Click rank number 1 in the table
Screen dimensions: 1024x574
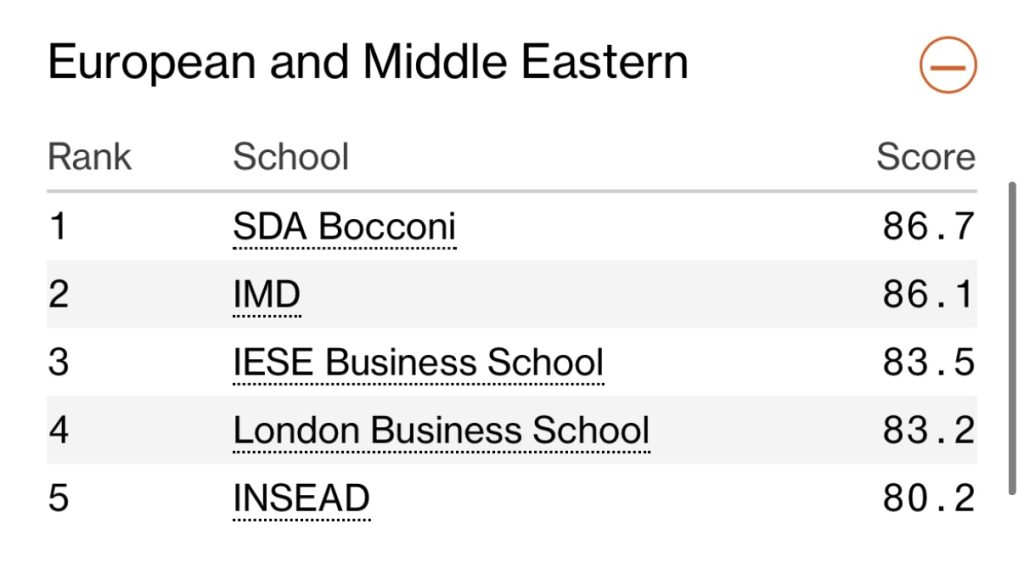[58, 227]
